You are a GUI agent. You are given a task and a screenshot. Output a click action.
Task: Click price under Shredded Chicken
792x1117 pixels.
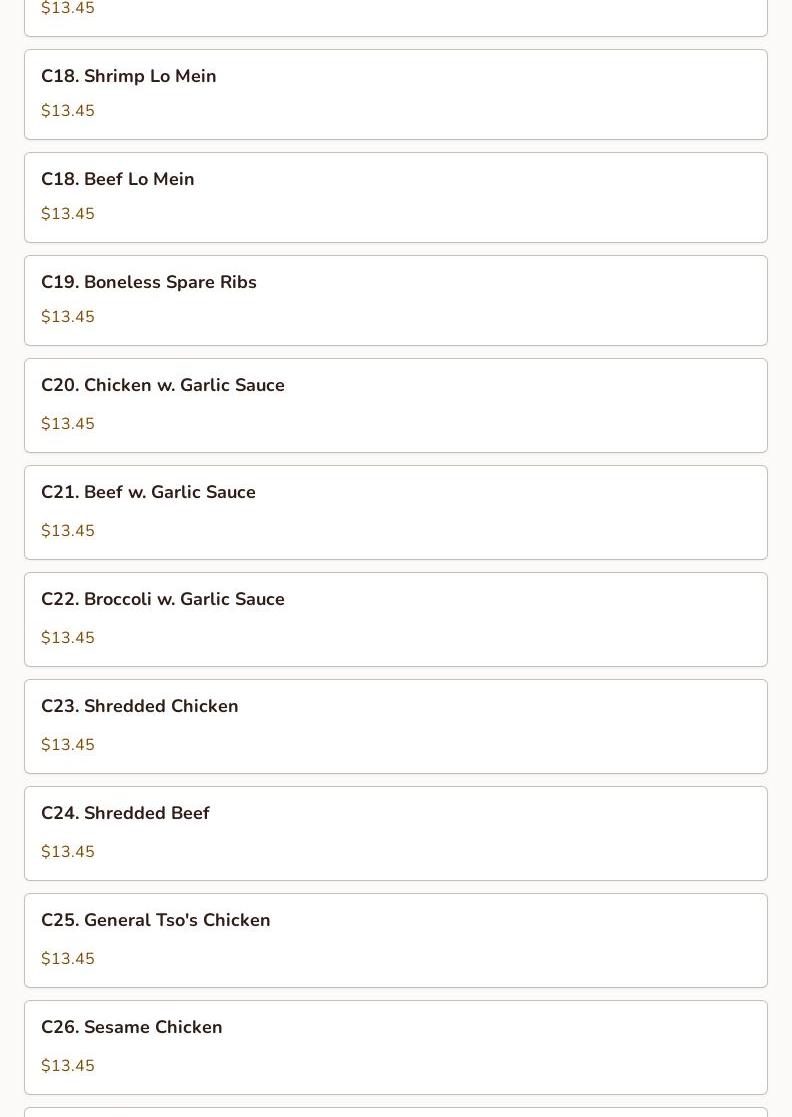pos(68,745)
